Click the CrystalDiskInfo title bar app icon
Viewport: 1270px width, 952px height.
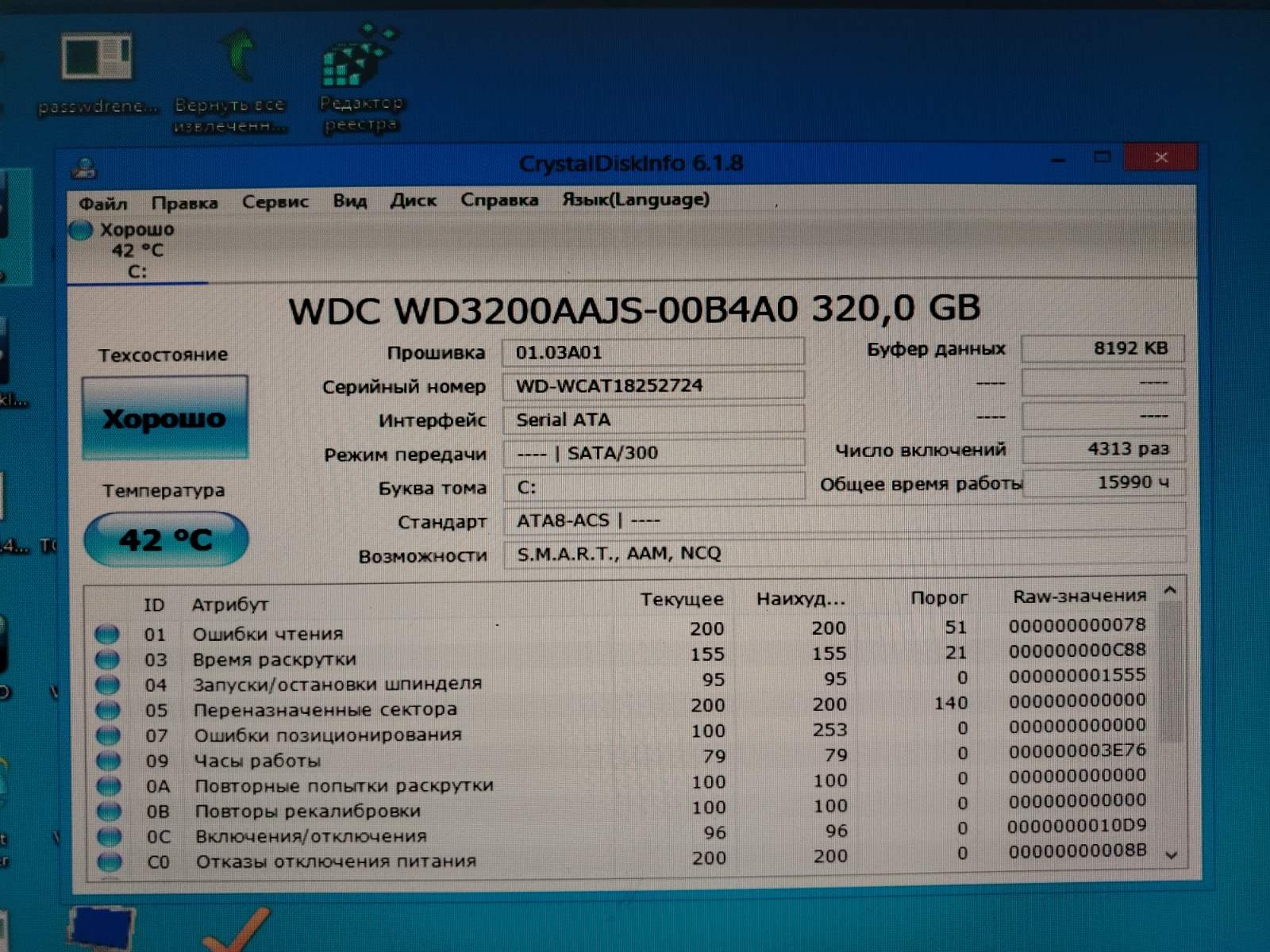click(x=84, y=168)
